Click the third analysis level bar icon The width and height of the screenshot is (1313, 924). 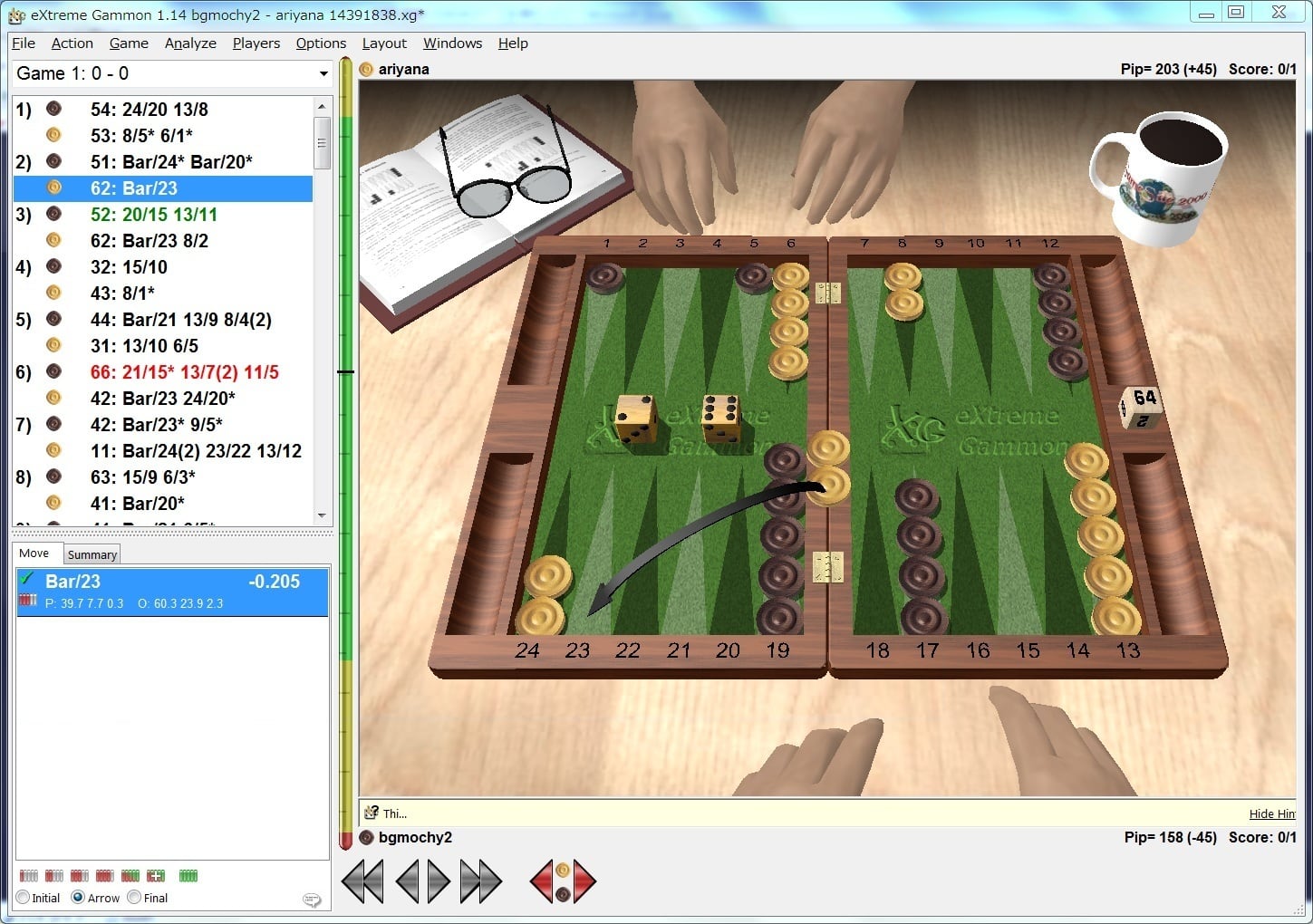click(80, 876)
